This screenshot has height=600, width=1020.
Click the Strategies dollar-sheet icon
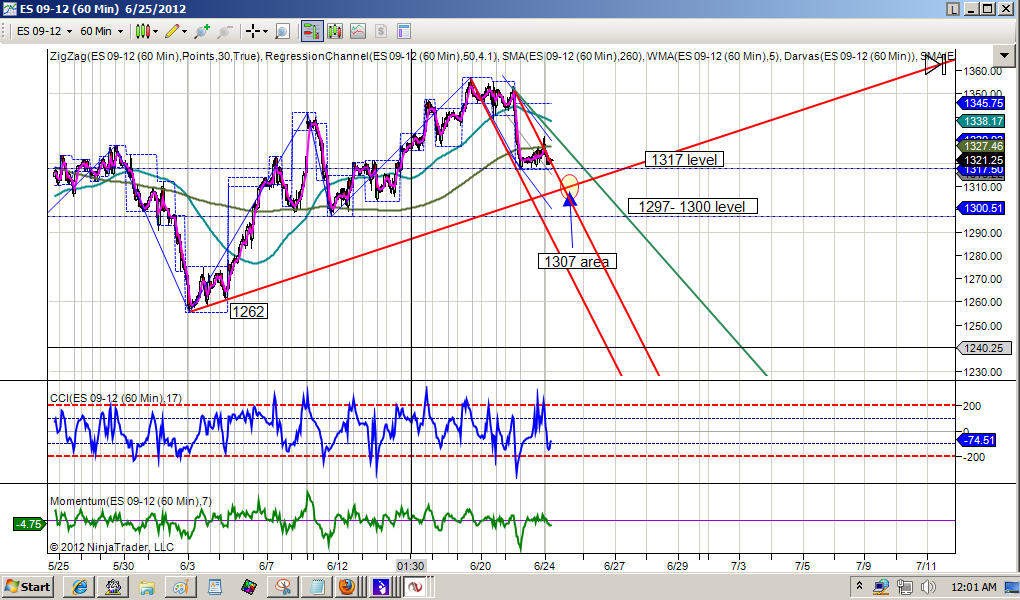381,31
